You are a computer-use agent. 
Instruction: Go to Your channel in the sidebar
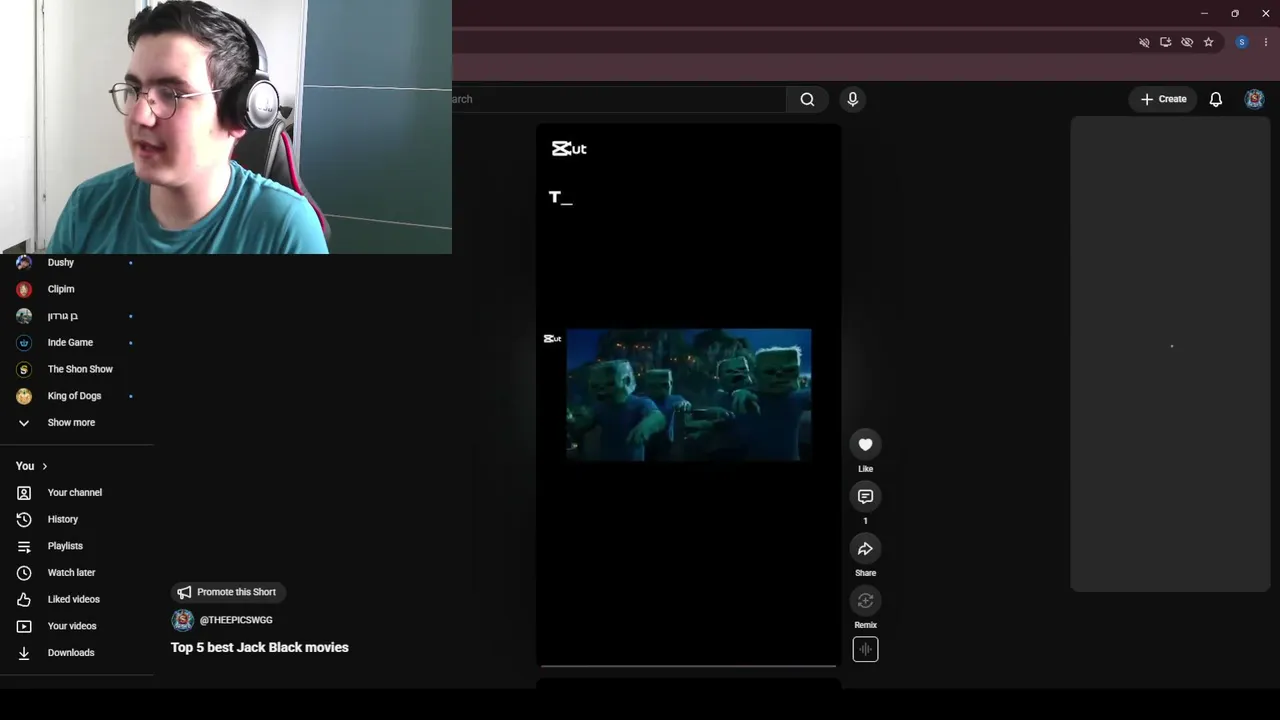tap(76, 492)
